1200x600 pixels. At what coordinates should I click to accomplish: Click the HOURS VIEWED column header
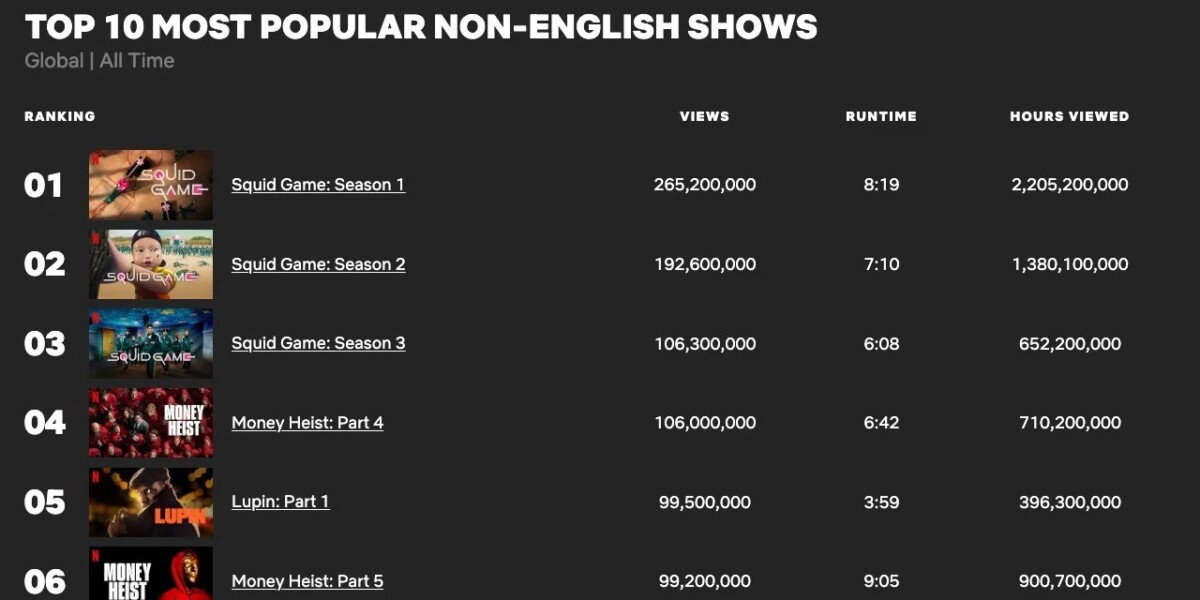1069,116
